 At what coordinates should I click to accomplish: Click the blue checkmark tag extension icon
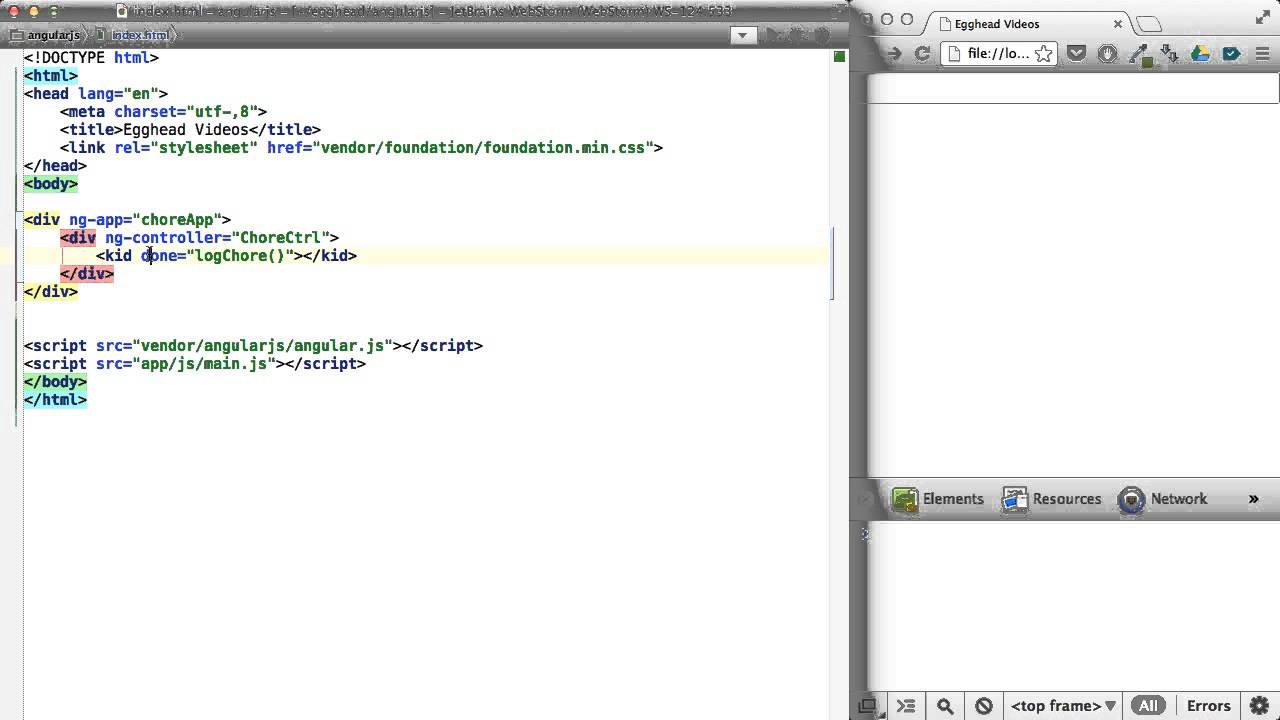(1231, 54)
